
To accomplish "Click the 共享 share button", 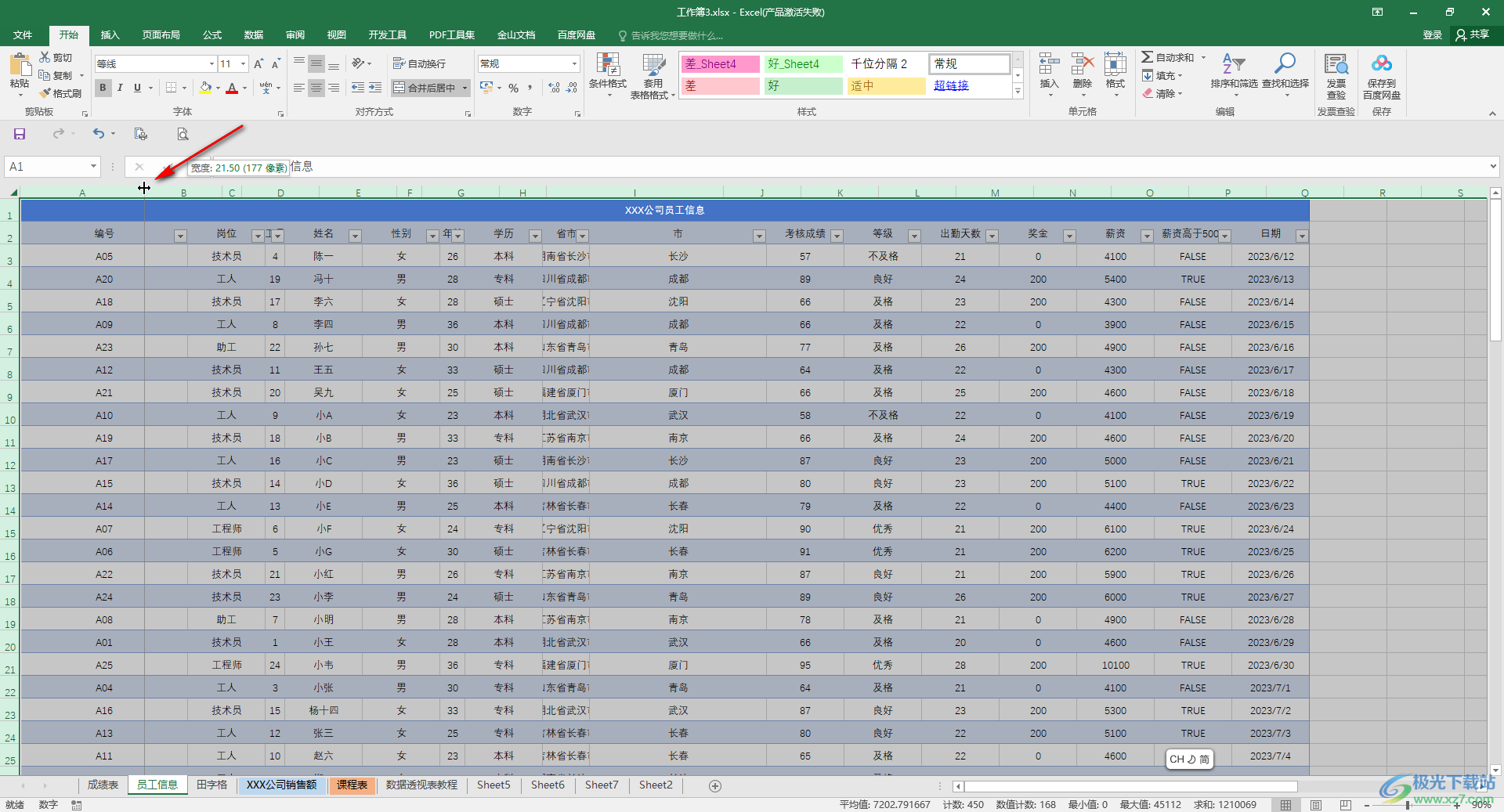I will pos(1473,34).
